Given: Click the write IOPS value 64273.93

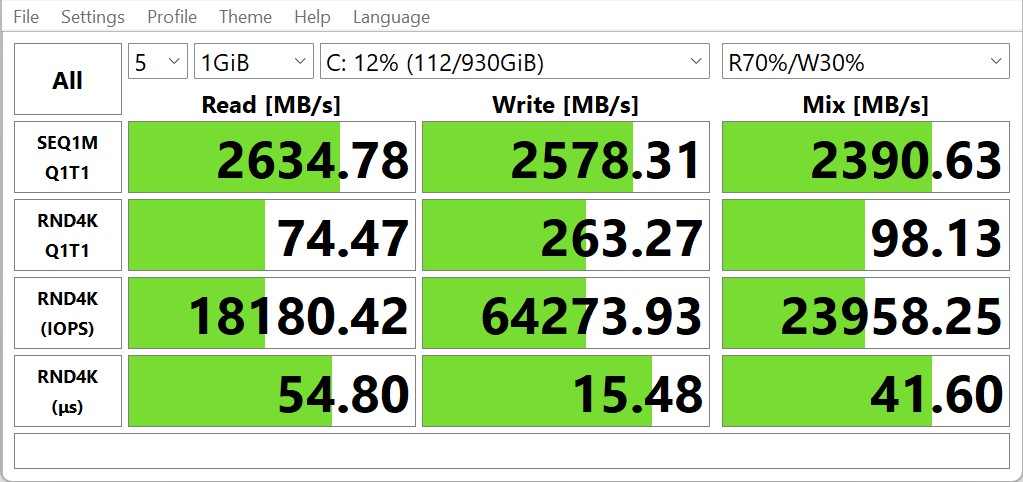Looking at the screenshot, I should coord(565,313).
